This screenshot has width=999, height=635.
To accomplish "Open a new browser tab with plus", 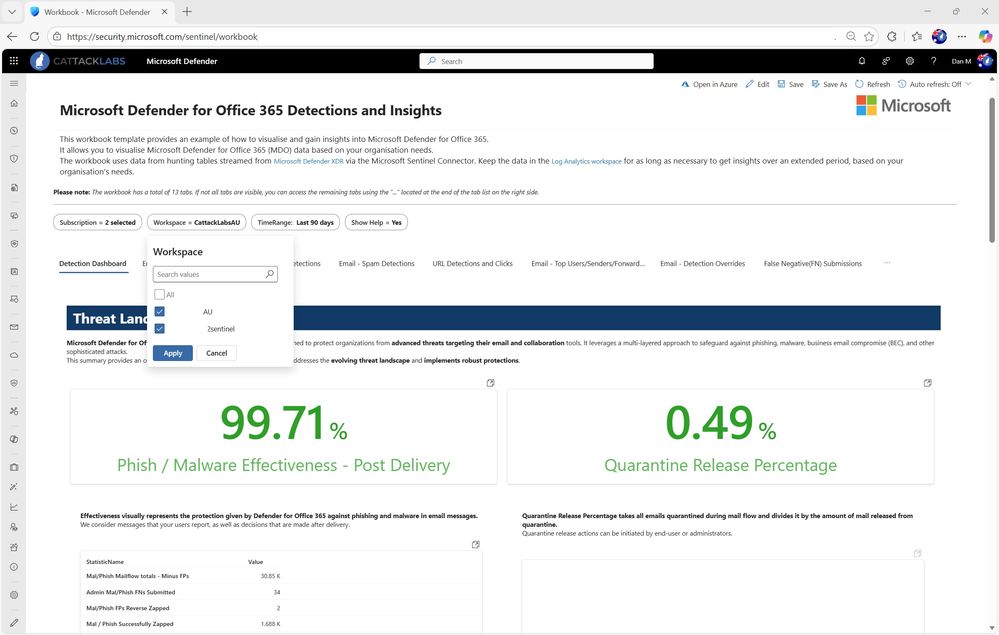I will click(x=187, y=11).
